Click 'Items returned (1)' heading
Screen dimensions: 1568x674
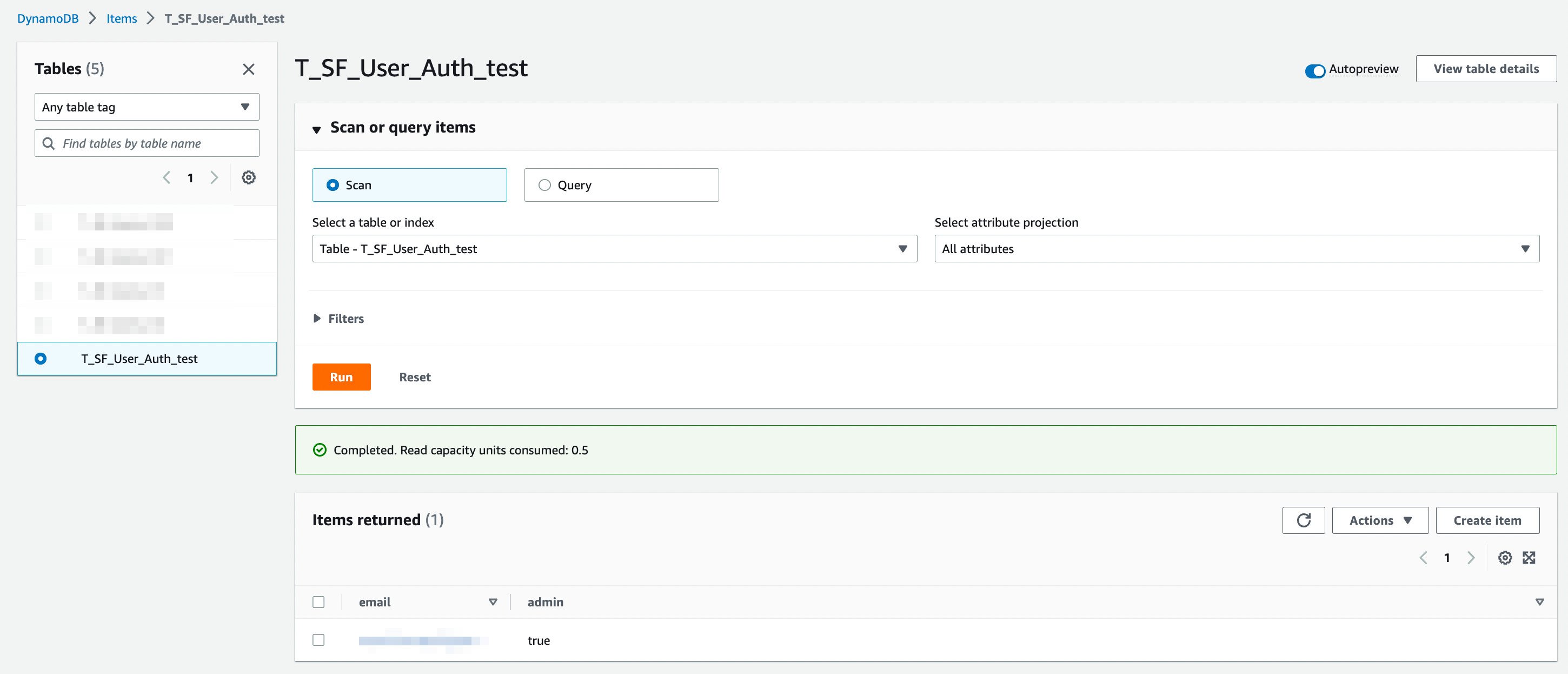378,520
